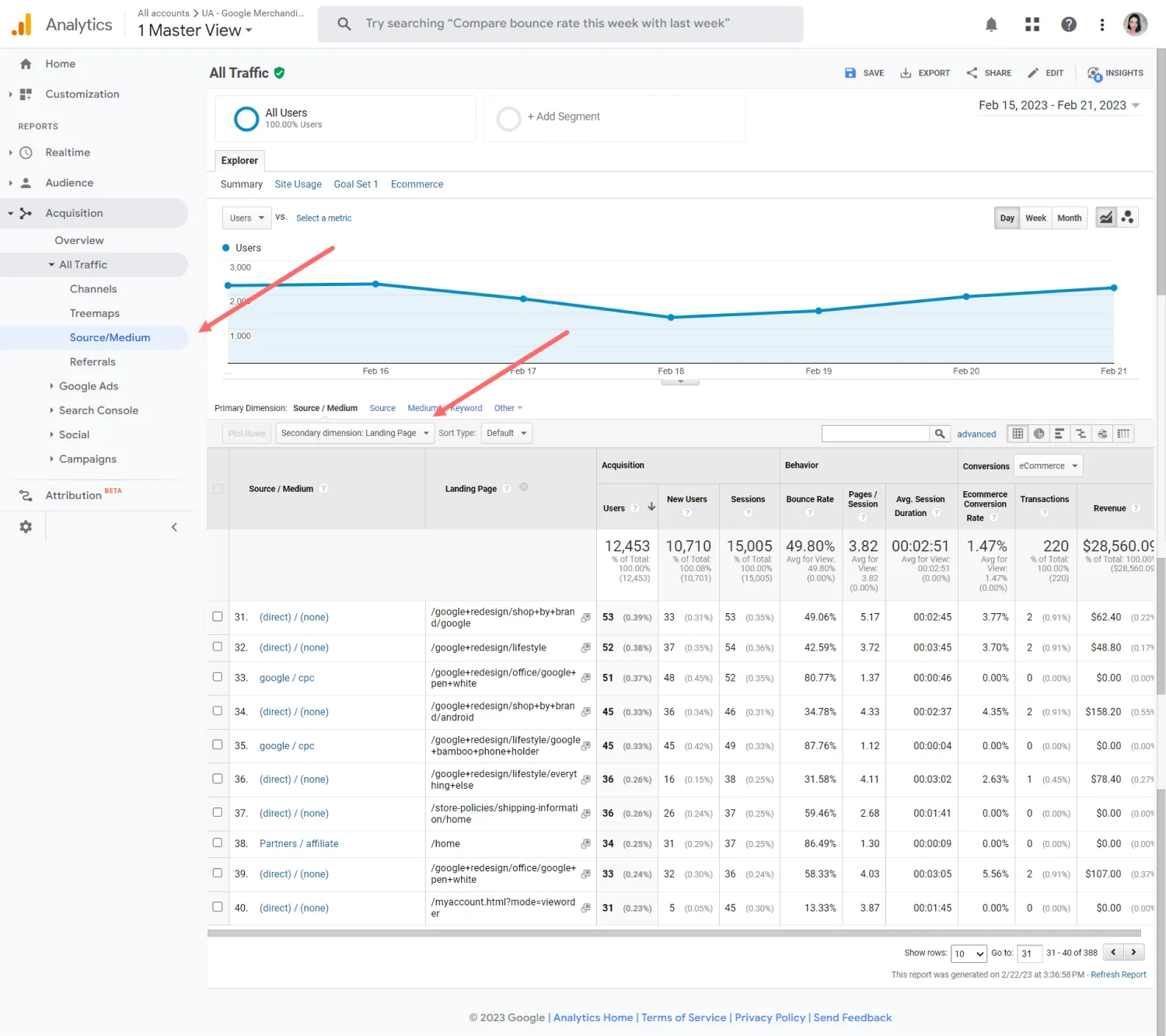Switch to the Ecommerce tab
1166x1036 pixels.
point(417,184)
